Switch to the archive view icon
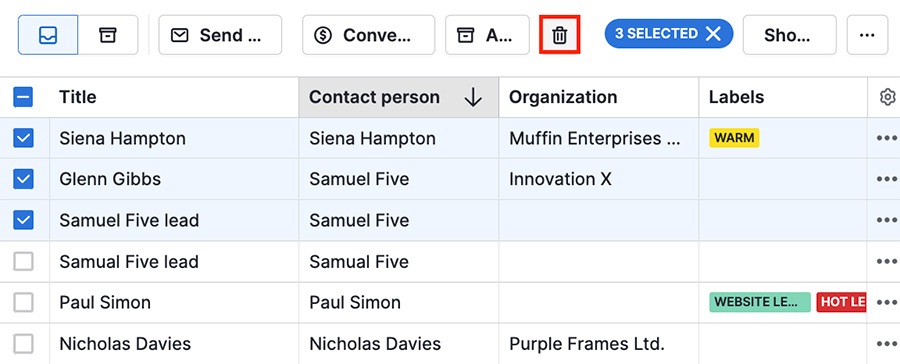Screen dimensions: 900x364 click(107, 35)
